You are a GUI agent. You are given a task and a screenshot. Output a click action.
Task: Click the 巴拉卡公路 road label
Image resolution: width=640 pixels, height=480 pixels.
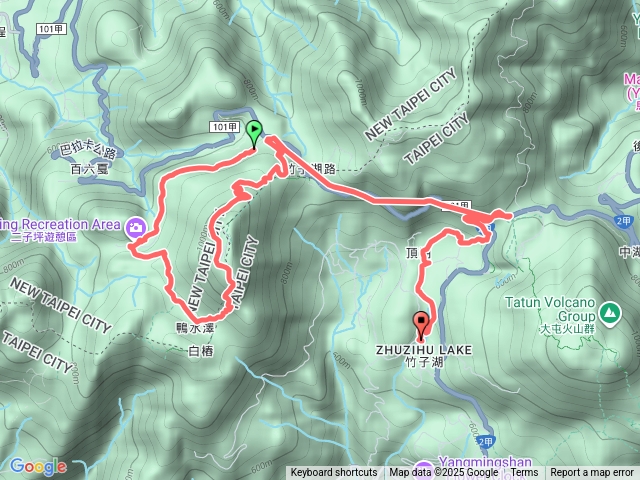[88, 149]
